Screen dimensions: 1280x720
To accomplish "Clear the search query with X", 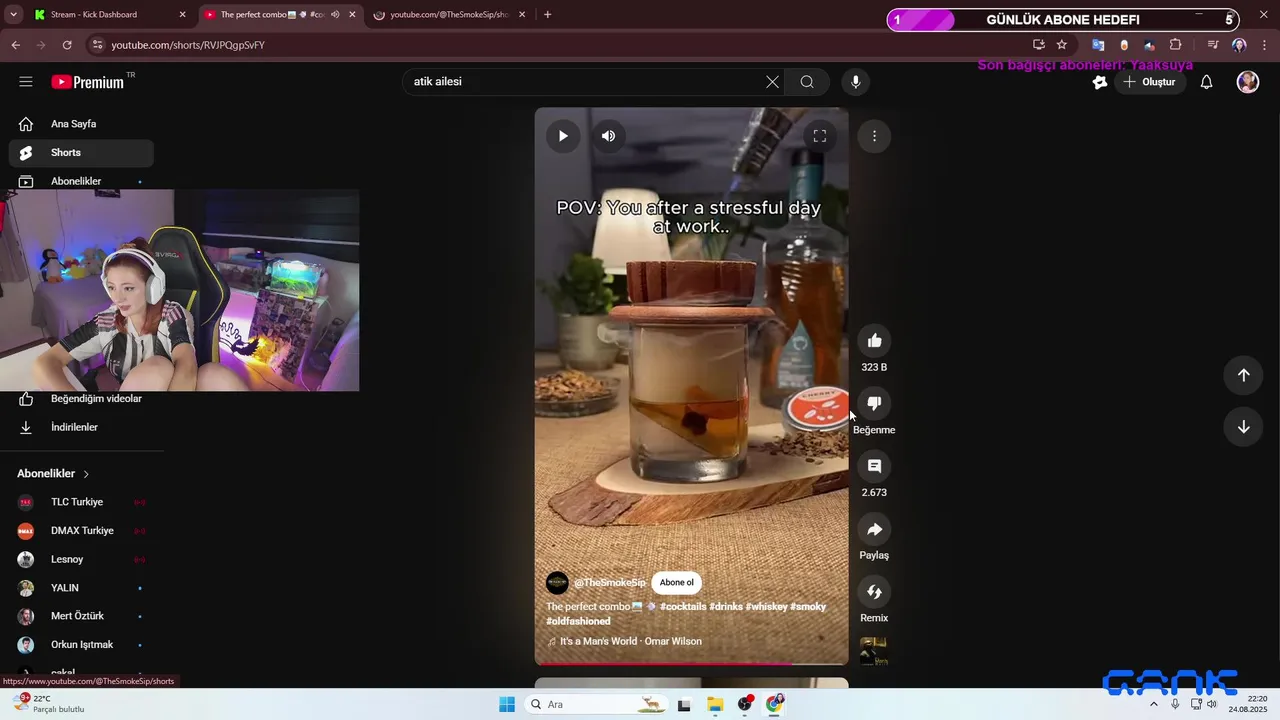I will click(x=772, y=82).
